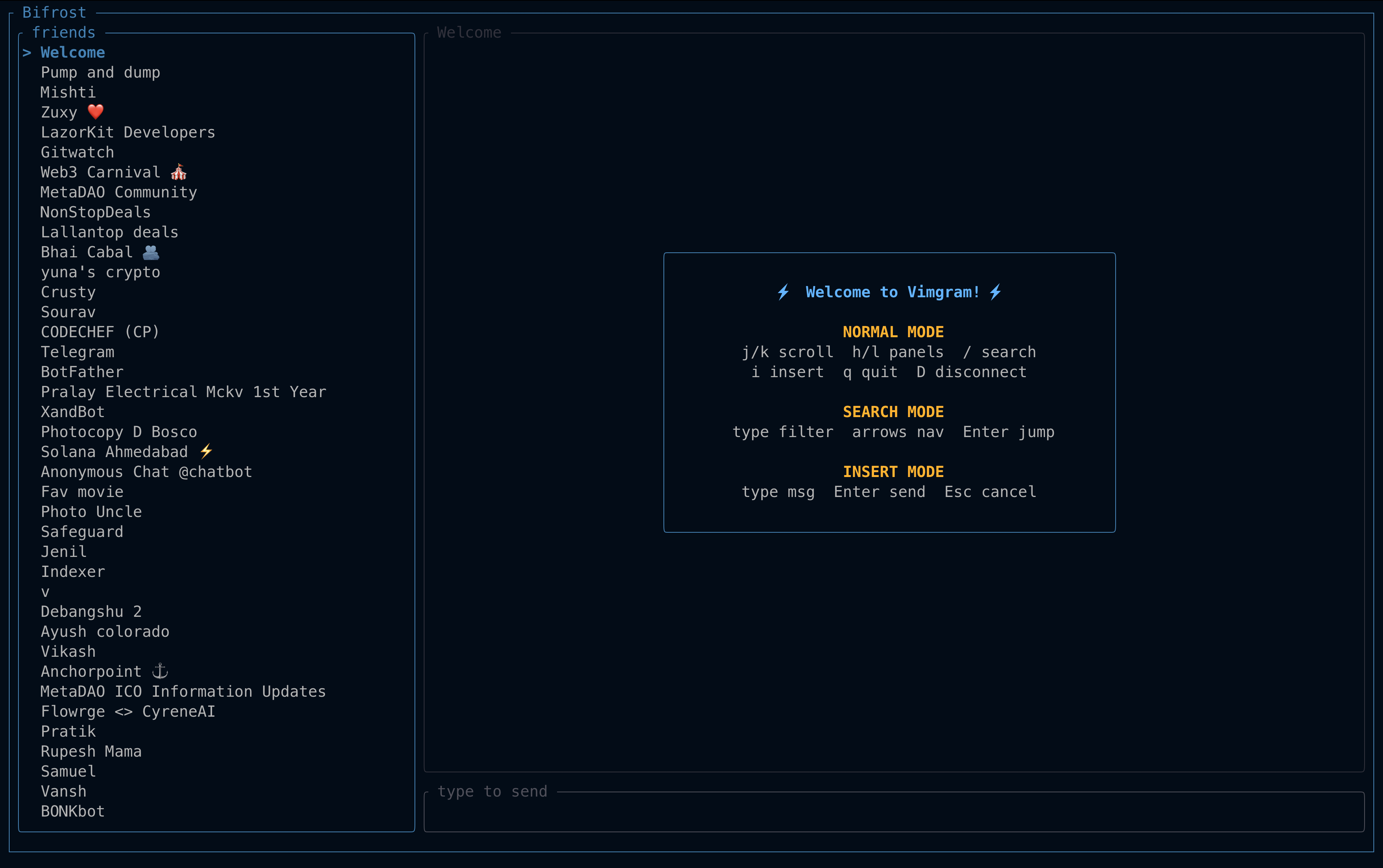Select the Pump and dump chat
Image resolution: width=1383 pixels, height=868 pixels.
pyautogui.click(x=100, y=72)
